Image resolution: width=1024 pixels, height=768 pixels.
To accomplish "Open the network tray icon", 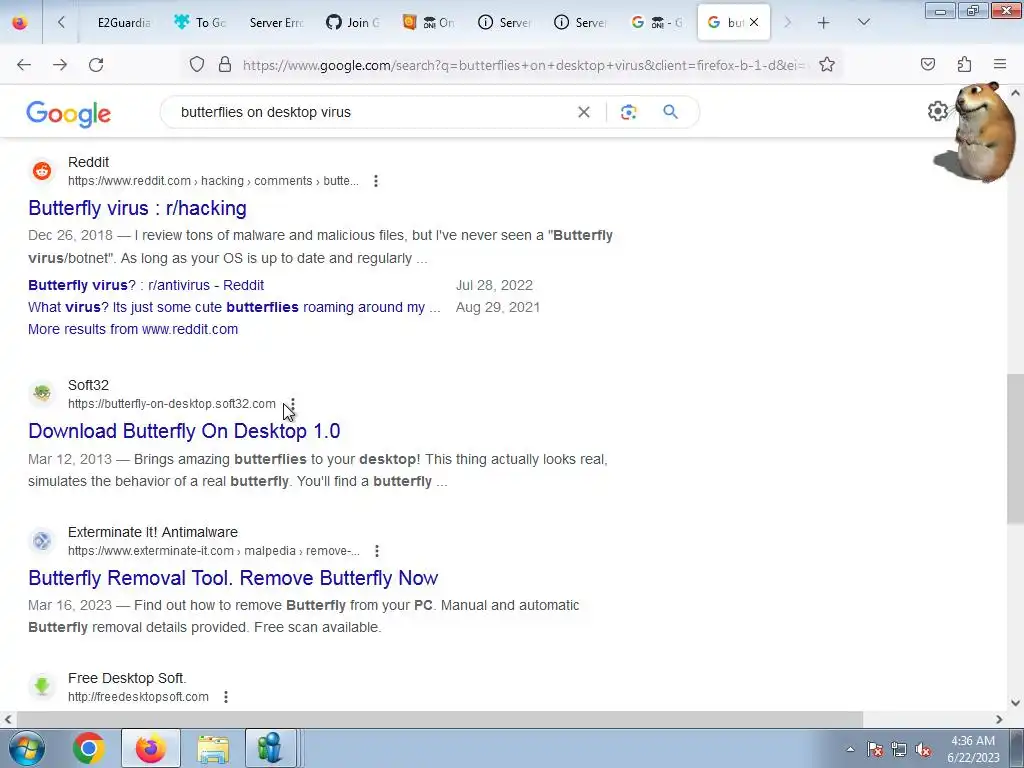I will tap(899, 749).
